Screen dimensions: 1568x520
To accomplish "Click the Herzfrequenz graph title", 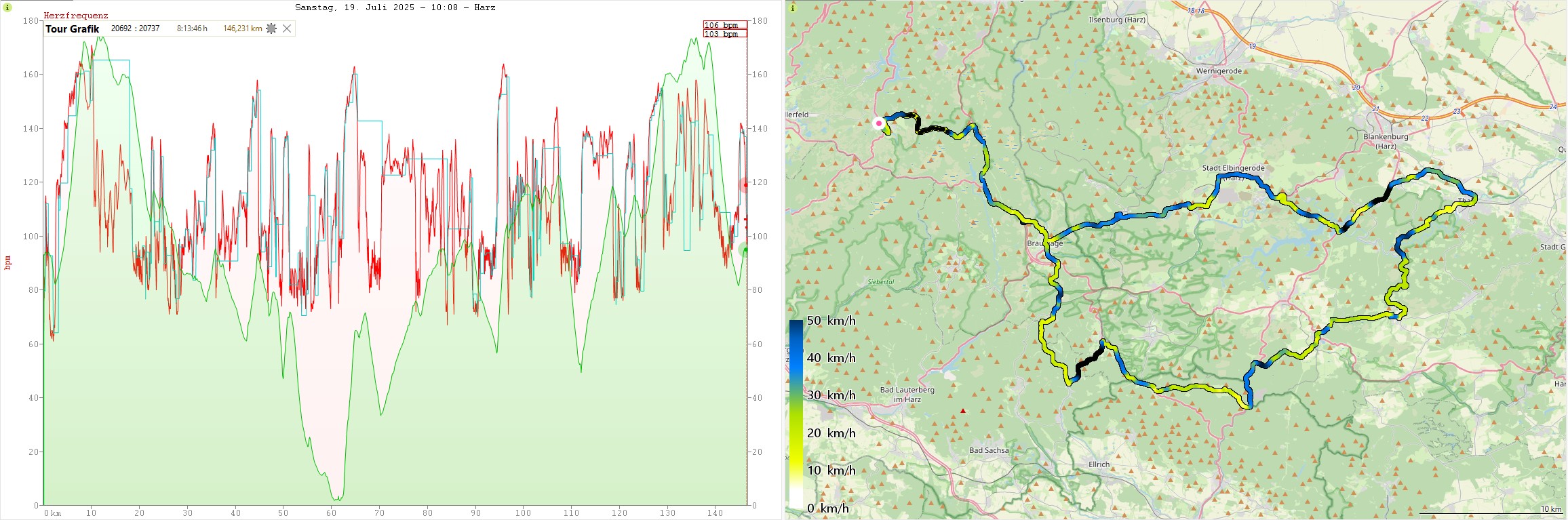I will tap(76, 16).
